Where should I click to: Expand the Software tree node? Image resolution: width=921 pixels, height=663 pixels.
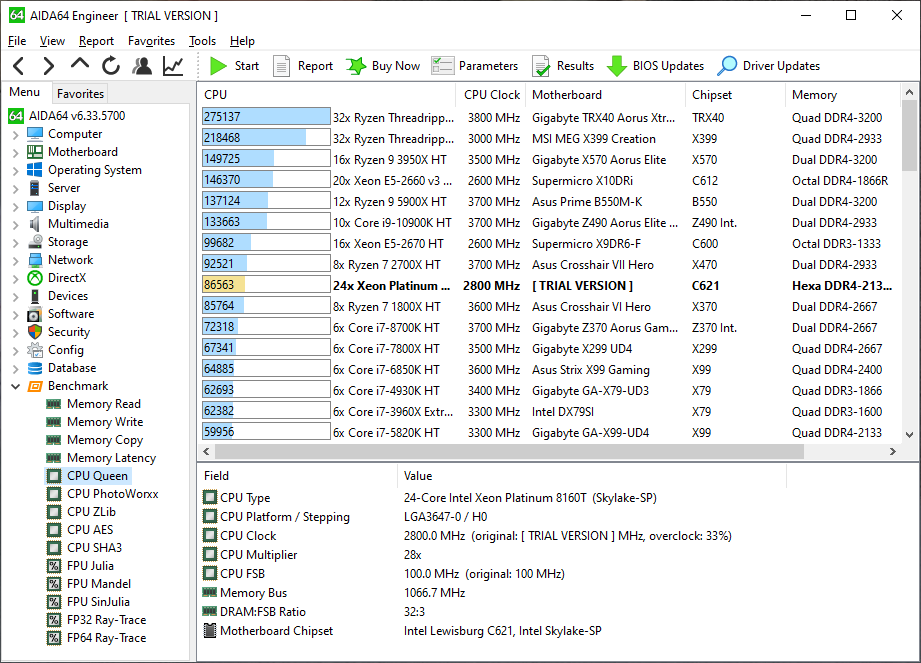click(x=16, y=314)
